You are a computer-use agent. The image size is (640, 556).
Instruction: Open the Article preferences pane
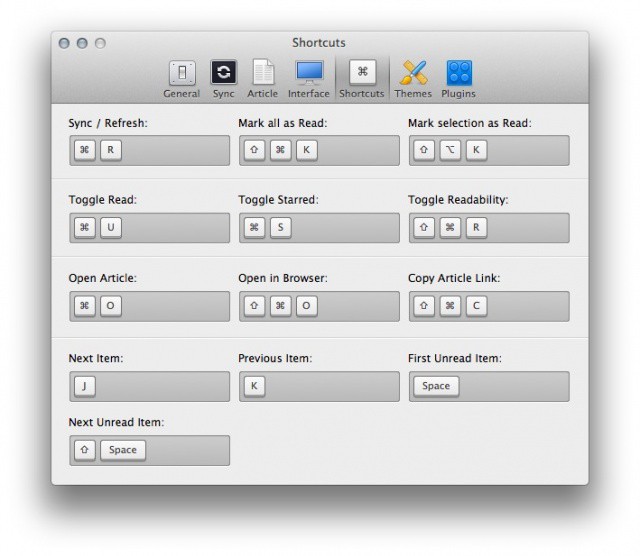pyautogui.click(x=263, y=79)
